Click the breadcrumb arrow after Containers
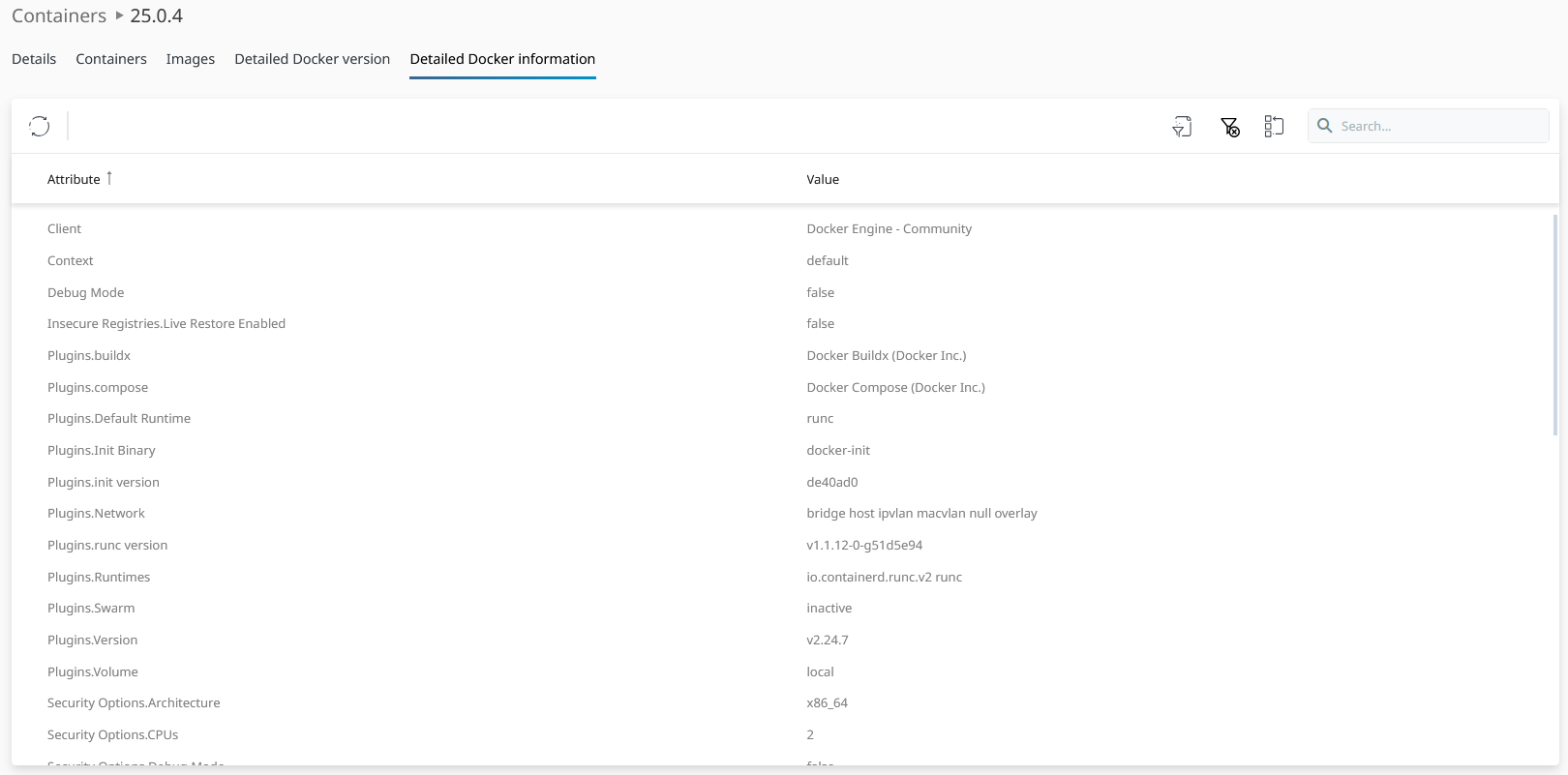Viewport: 1568px width, 775px height. pyautogui.click(x=119, y=15)
